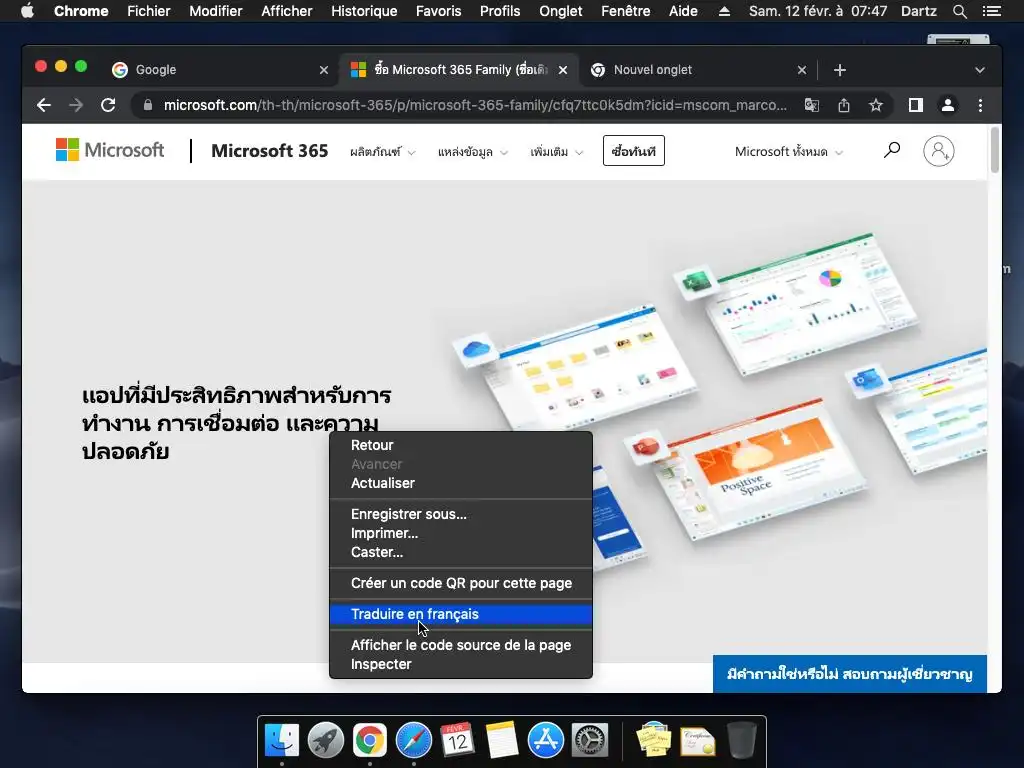Viewport: 1024px width, 768px height.
Task: Click the page vertical scrollbar thumb
Action: tap(995, 151)
